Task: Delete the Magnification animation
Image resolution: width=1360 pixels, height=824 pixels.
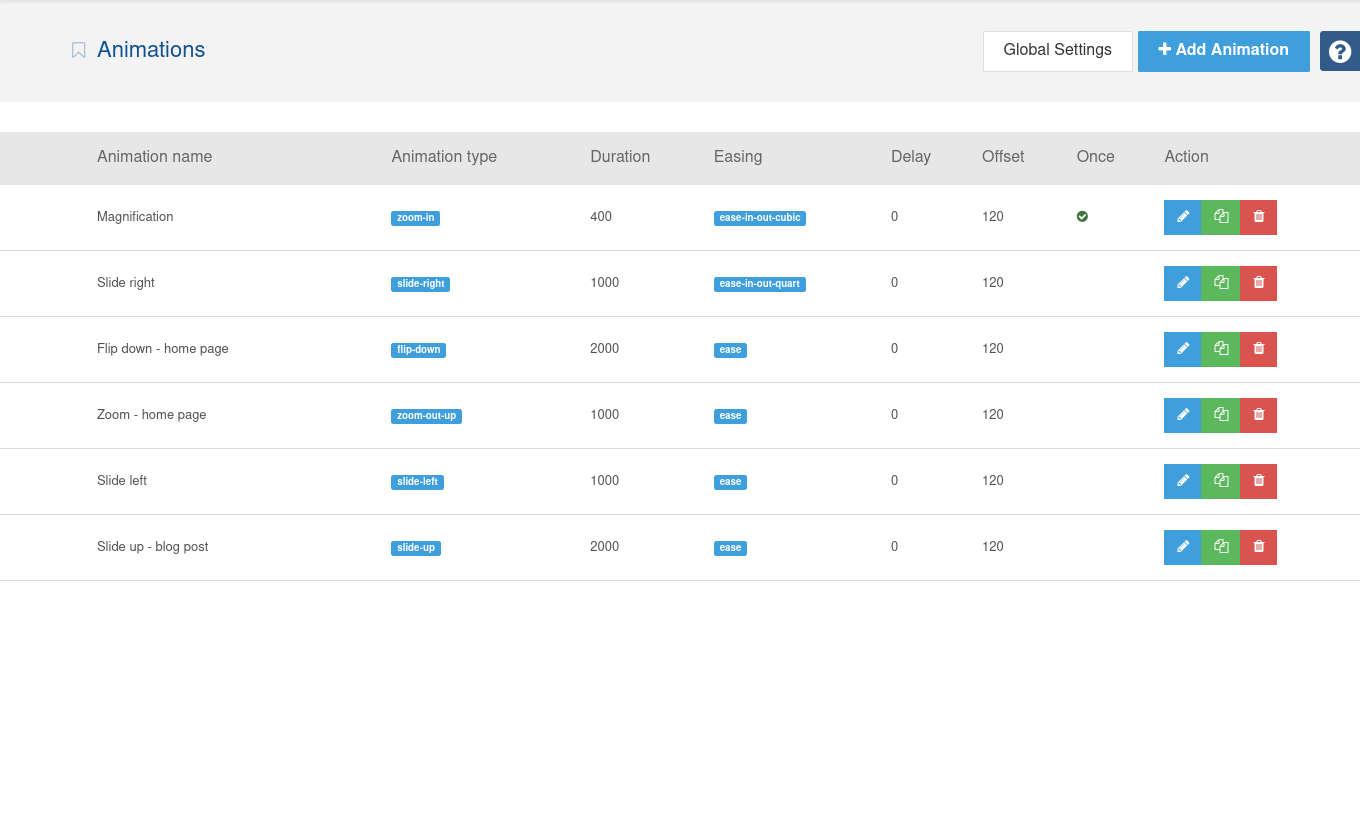Action: (1258, 217)
